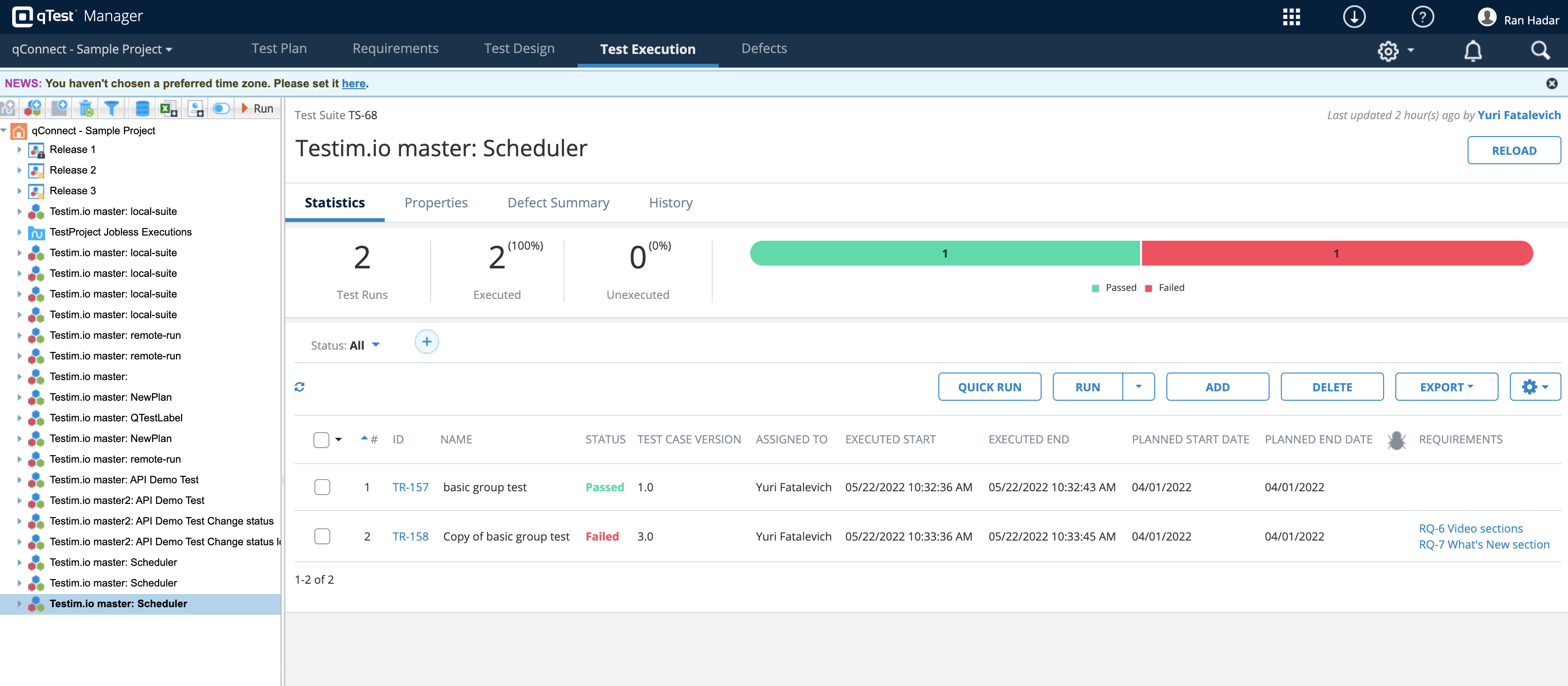Check the box for TR-158 row

click(x=322, y=536)
